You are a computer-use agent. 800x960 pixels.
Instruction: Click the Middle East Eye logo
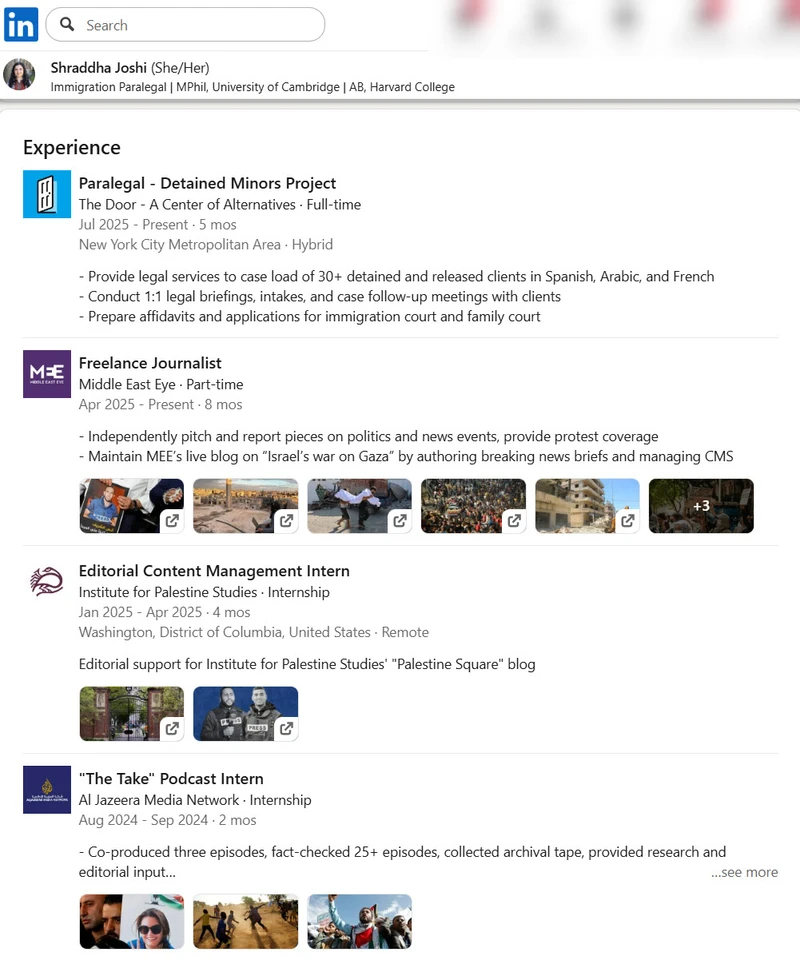coord(47,374)
